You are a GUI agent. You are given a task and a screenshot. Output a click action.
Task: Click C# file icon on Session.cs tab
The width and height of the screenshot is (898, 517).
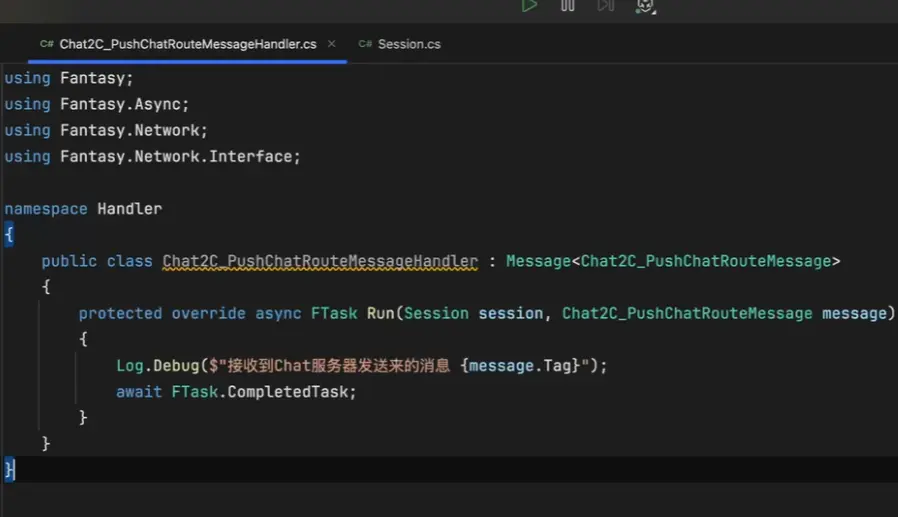tap(365, 44)
